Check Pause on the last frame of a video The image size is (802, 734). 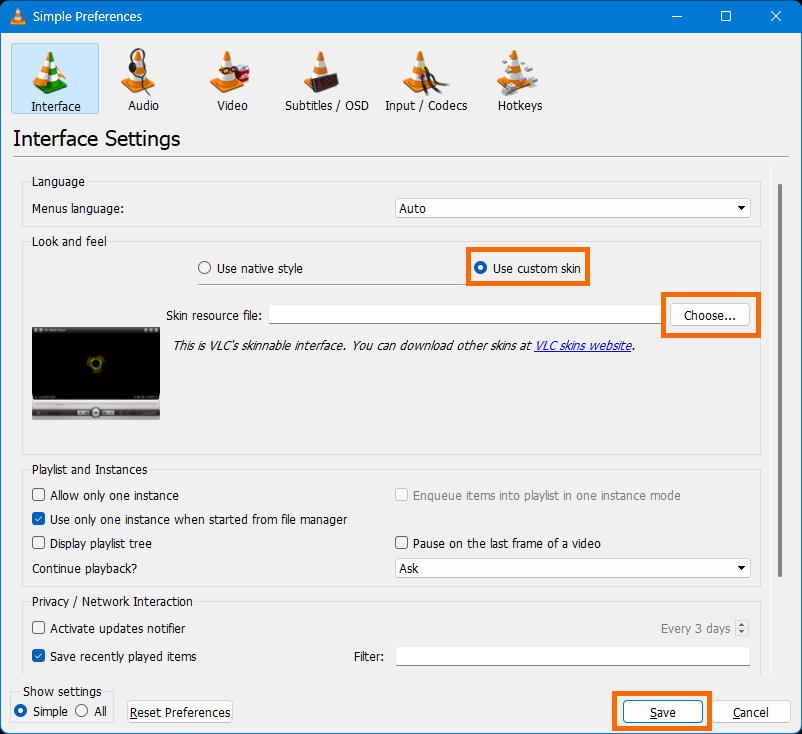(402, 543)
